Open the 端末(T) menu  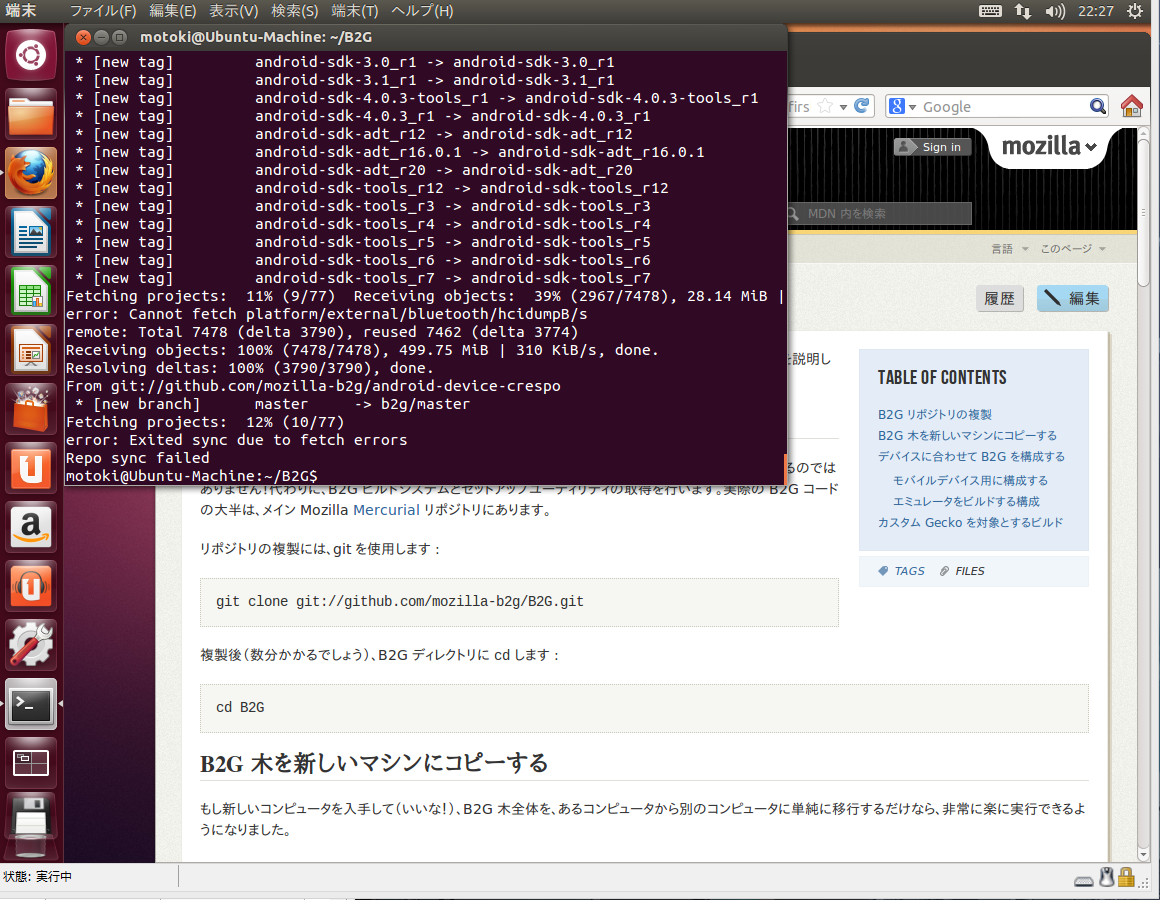[x=354, y=11]
